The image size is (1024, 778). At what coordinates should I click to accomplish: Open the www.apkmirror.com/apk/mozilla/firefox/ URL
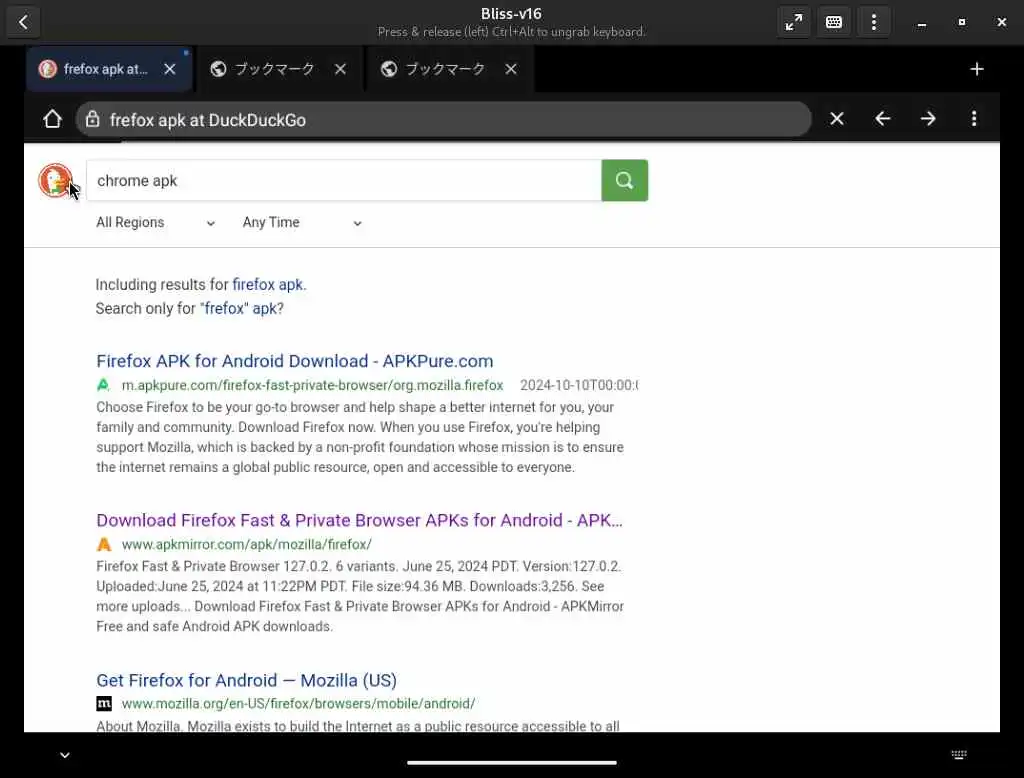pyautogui.click(x=247, y=544)
